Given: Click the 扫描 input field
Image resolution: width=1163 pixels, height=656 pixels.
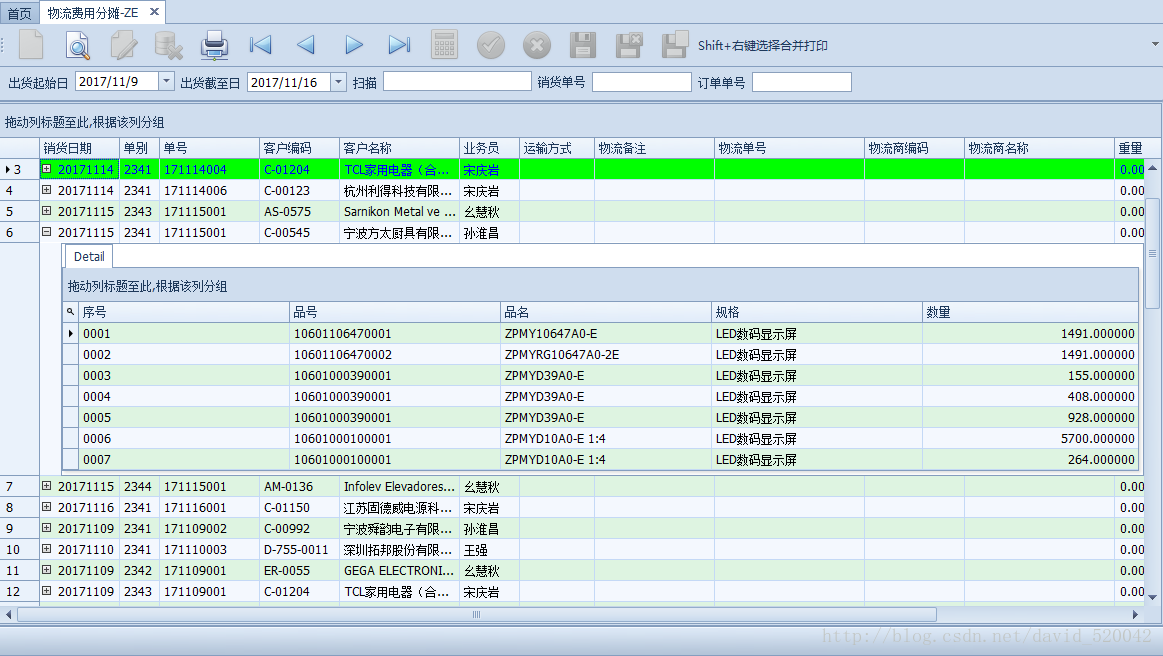Looking at the screenshot, I should click(458, 82).
